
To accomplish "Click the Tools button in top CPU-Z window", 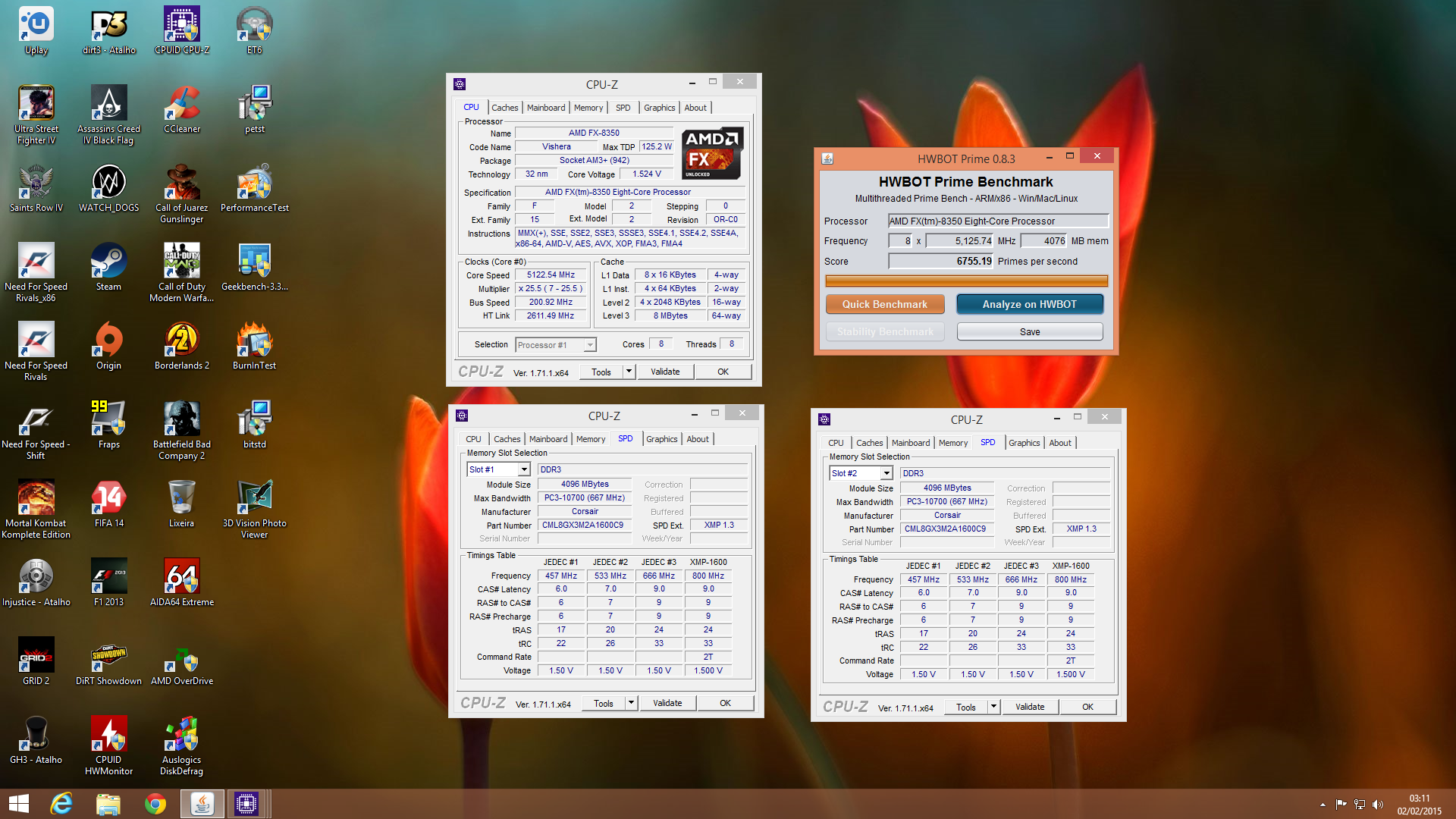I will pos(601,372).
